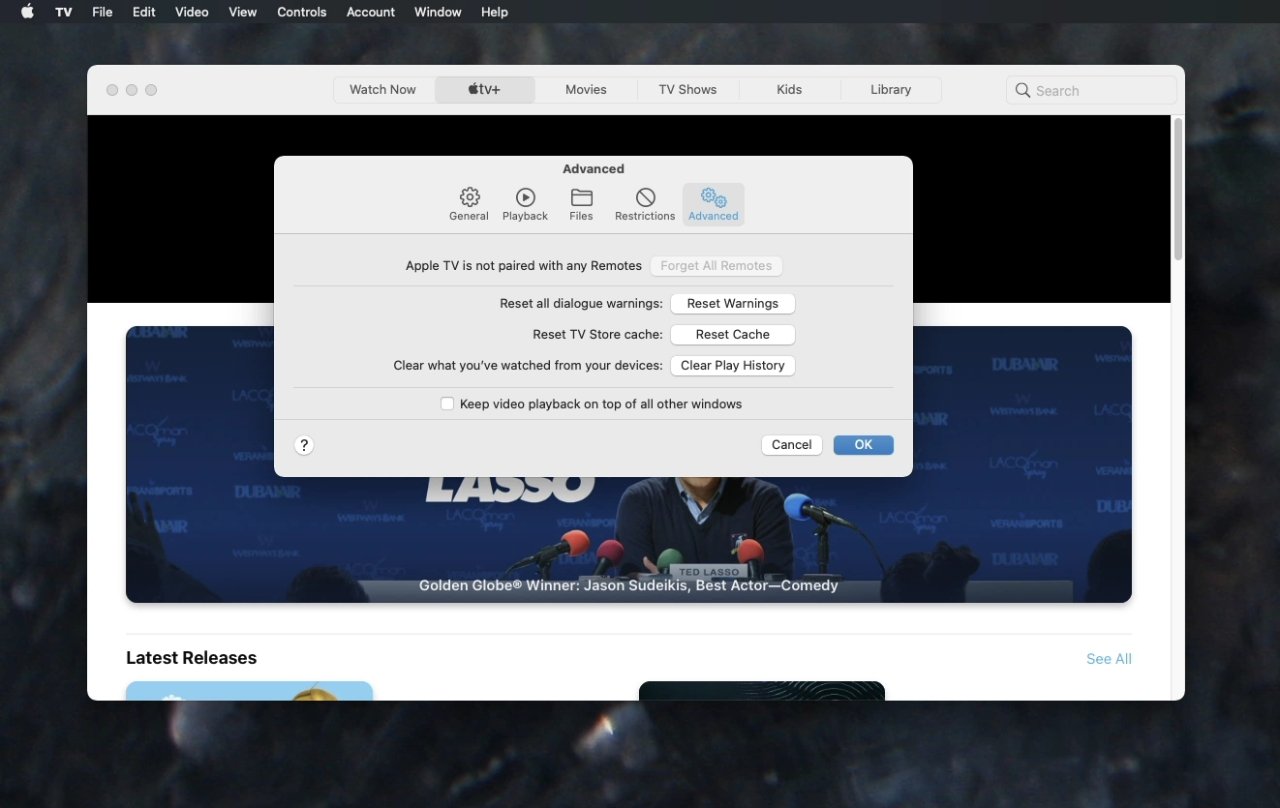Viewport: 1280px width, 808px height.
Task: Click See All for Latest Releases
Action: click(x=1109, y=659)
